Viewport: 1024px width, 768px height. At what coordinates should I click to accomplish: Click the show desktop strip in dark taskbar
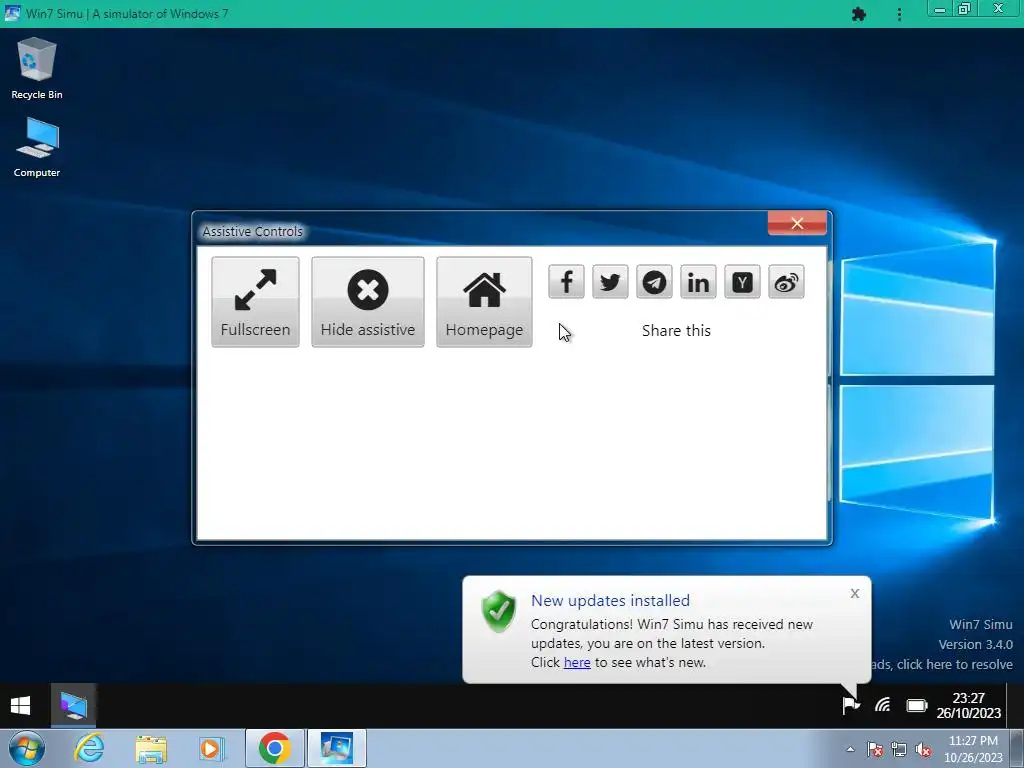click(x=1015, y=705)
